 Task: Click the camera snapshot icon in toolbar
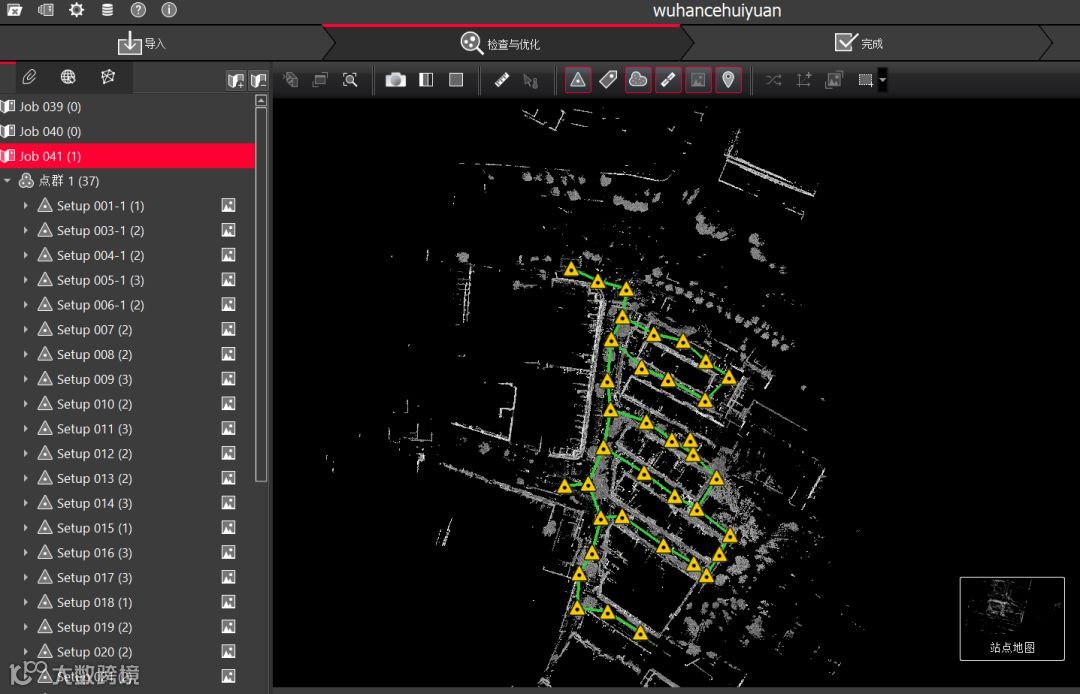pos(396,80)
